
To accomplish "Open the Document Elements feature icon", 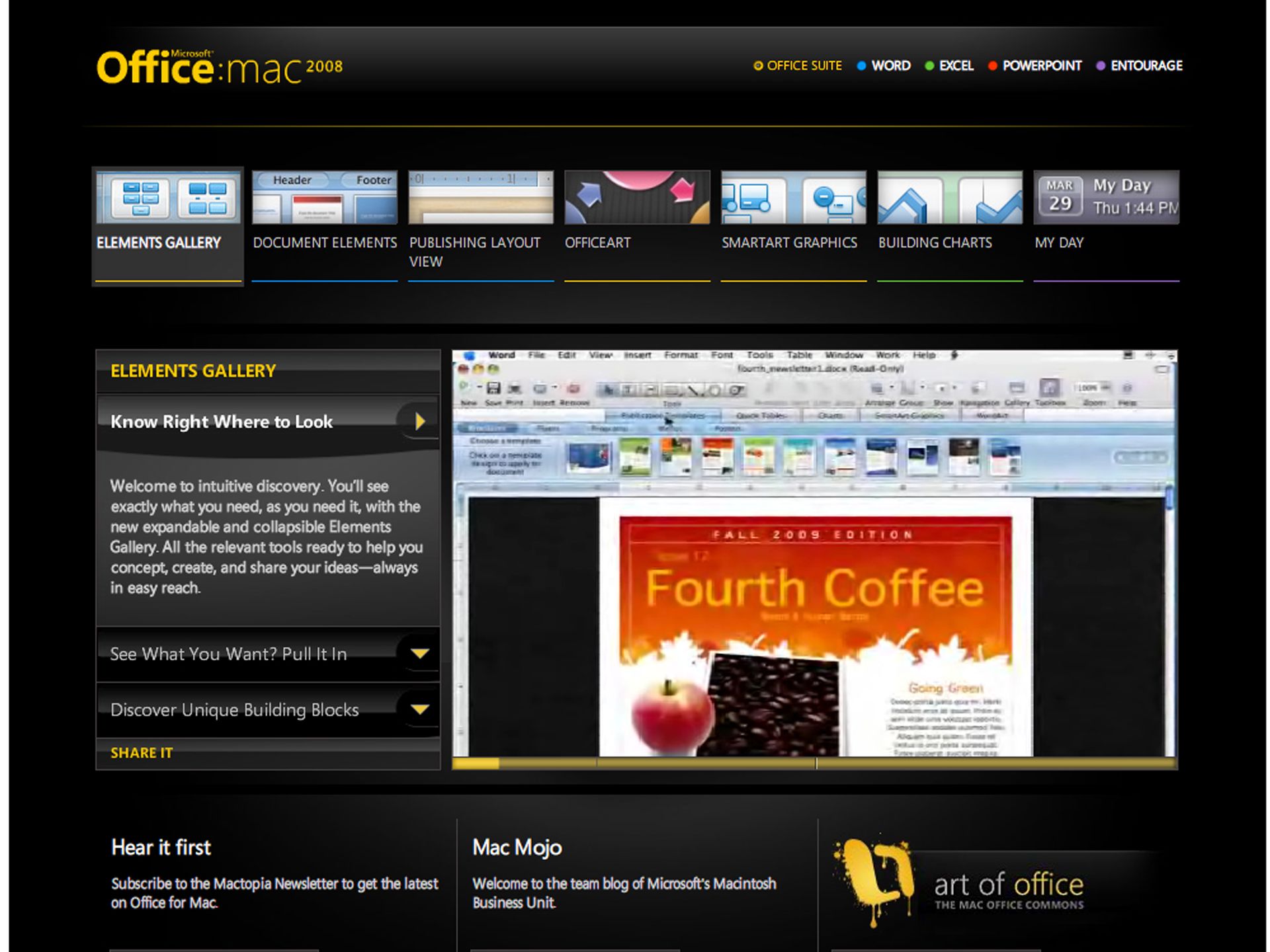I will click(x=324, y=196).
